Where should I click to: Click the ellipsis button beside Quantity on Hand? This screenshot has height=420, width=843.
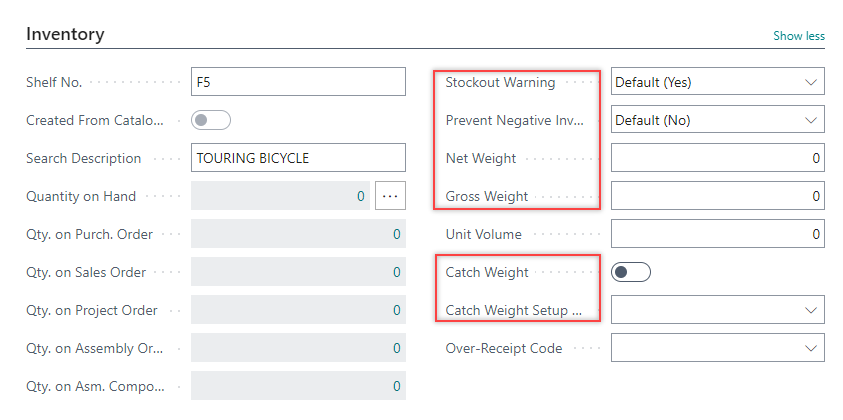pyautogui.click(x=390, y=196)
